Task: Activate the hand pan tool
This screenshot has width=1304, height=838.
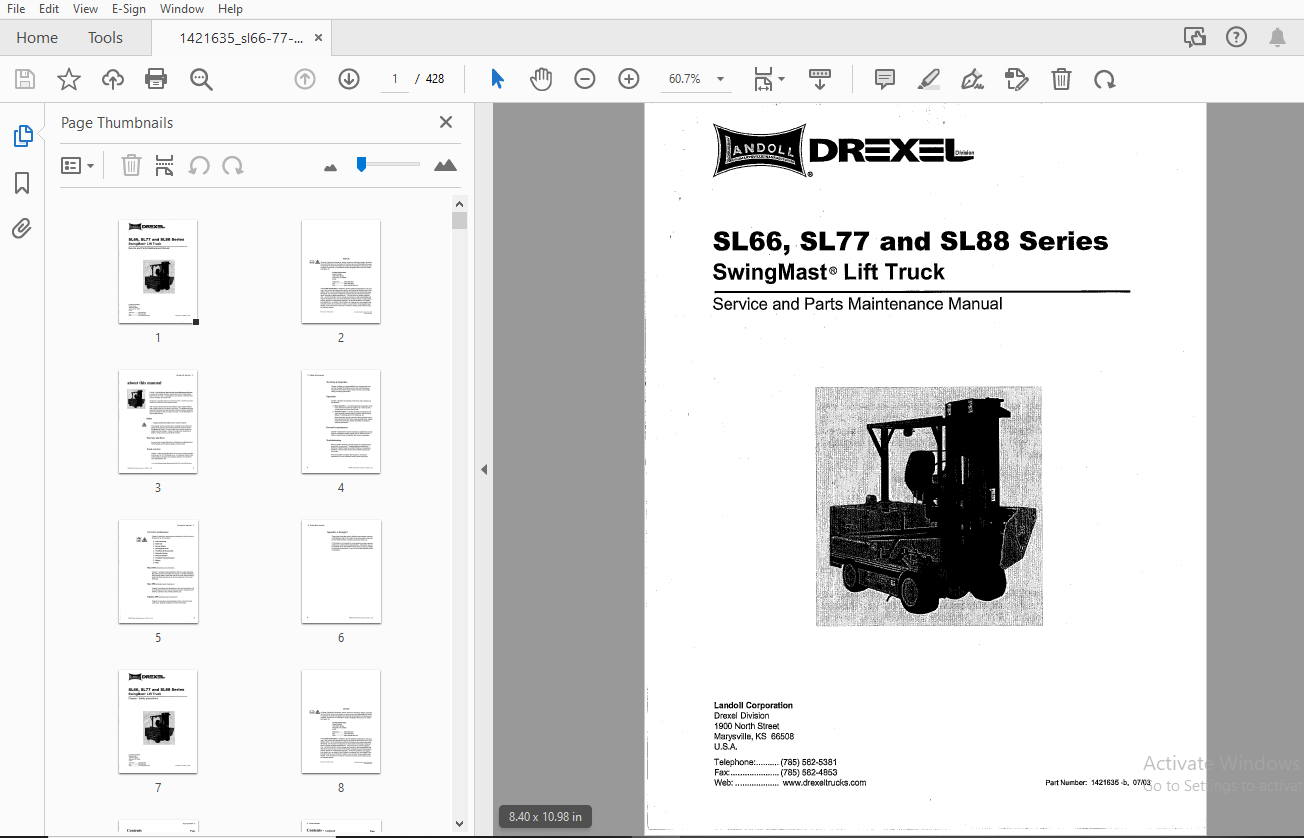Action: (x=541, y=79)
